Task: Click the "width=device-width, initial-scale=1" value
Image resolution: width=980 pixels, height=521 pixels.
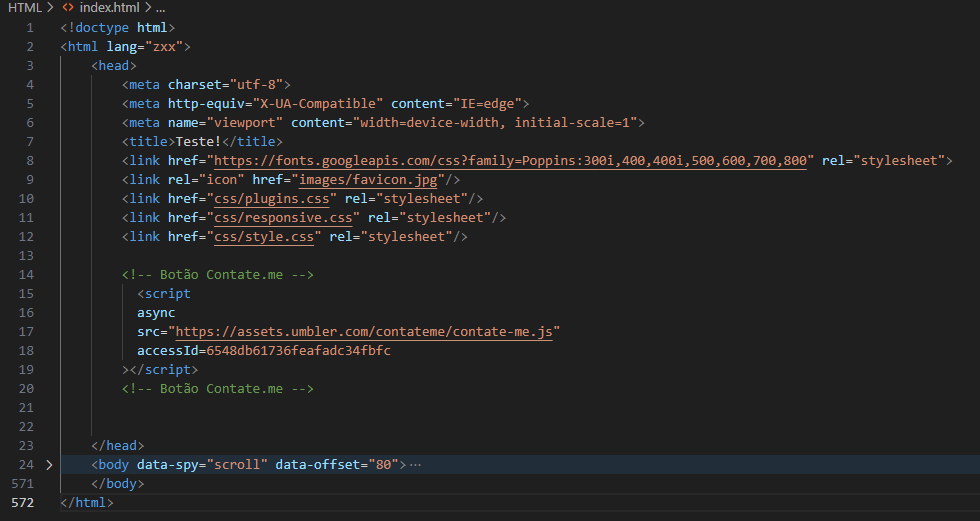Action: [x=494, y=122]
